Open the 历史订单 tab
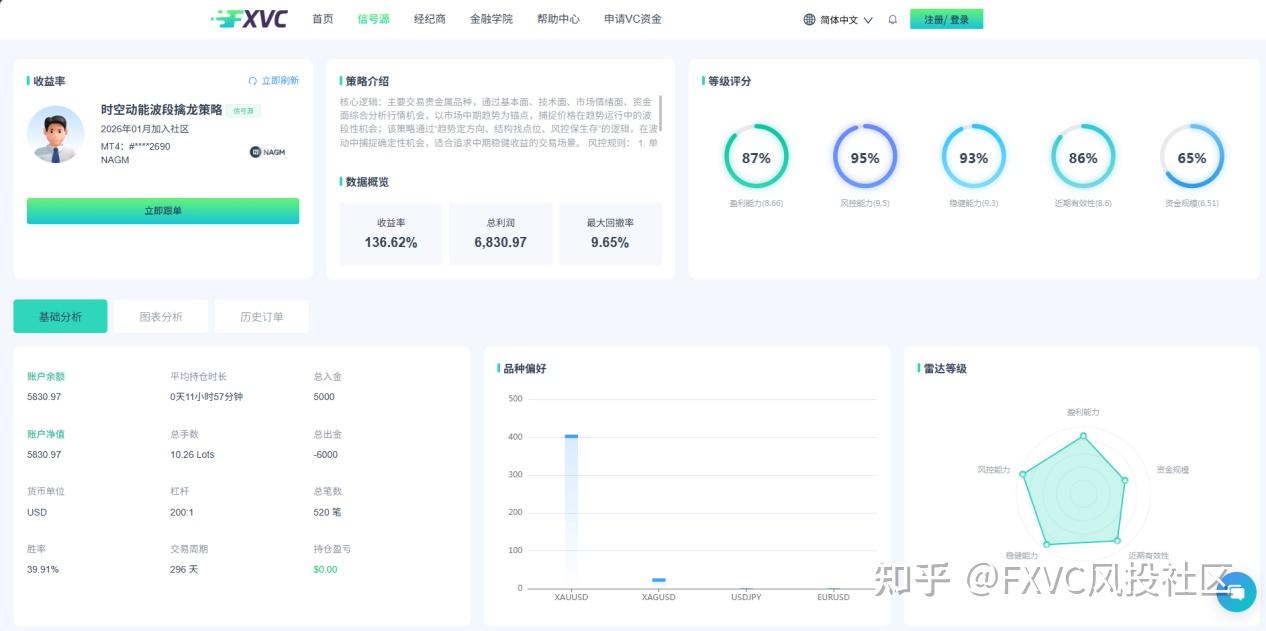The height and width of the screenshot is (631, 1266). 261,315
